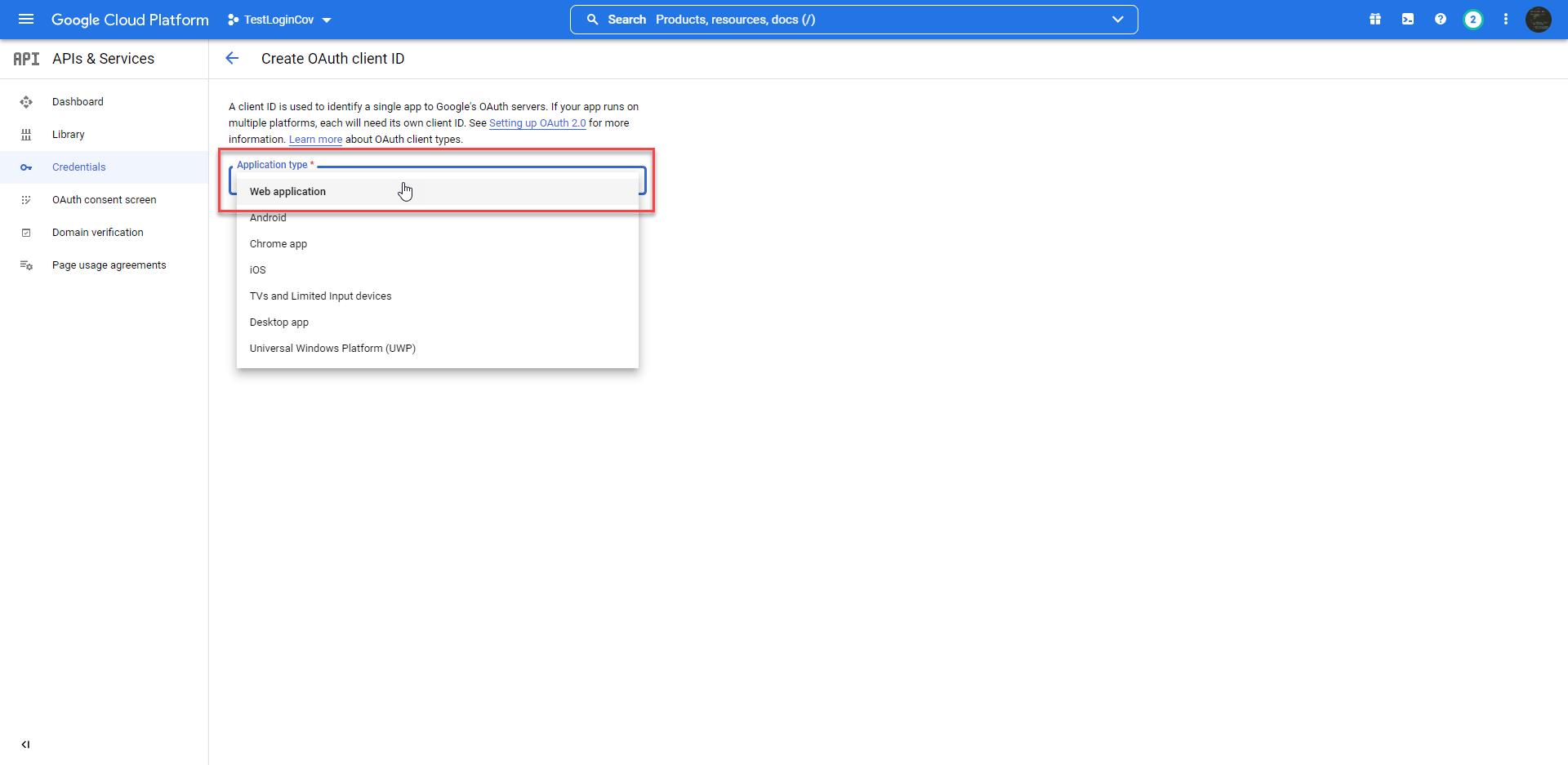Click the OAuth consent screen icon

[x=26, y=200]
